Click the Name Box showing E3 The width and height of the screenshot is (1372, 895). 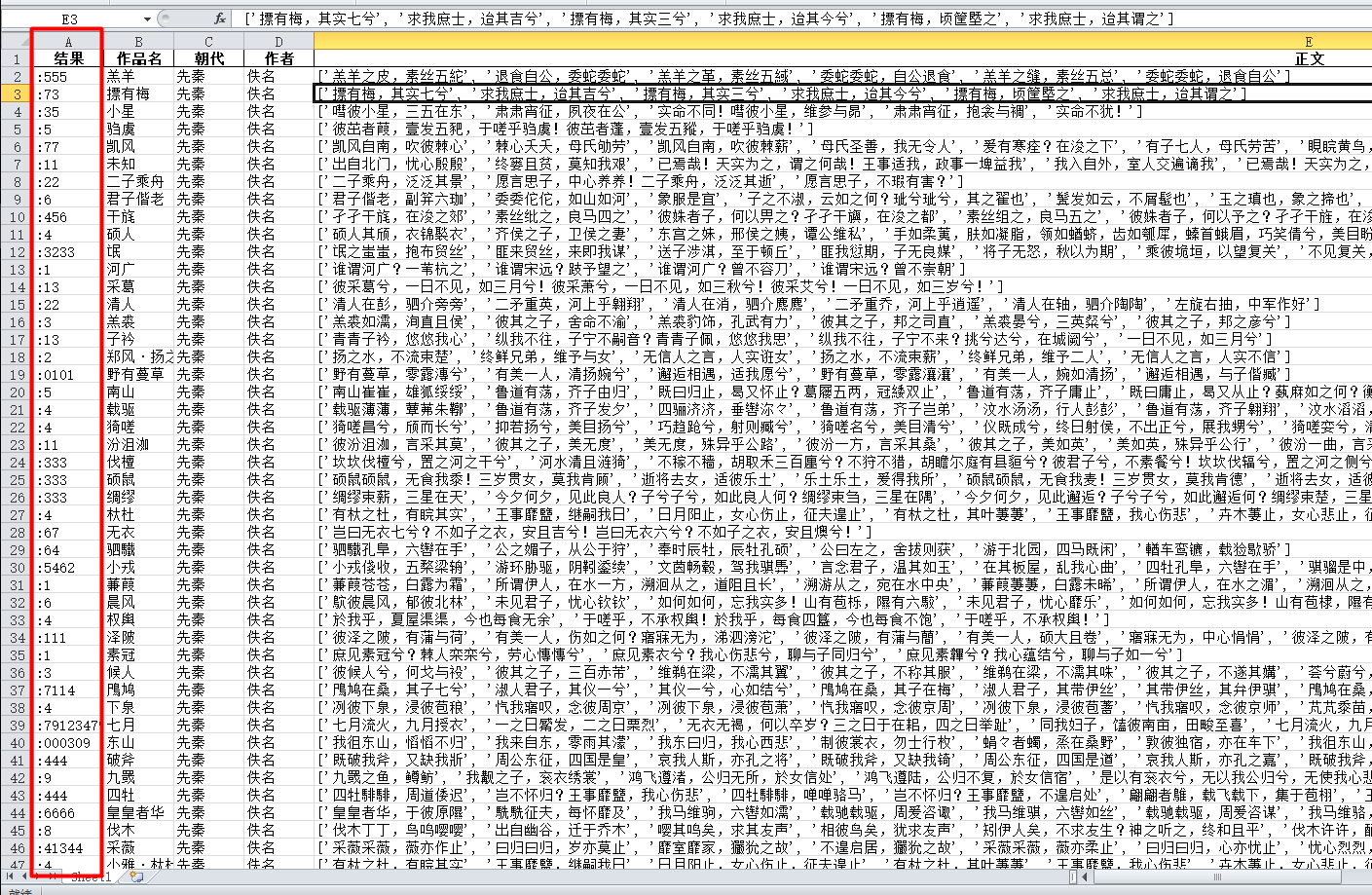(68, 18)
